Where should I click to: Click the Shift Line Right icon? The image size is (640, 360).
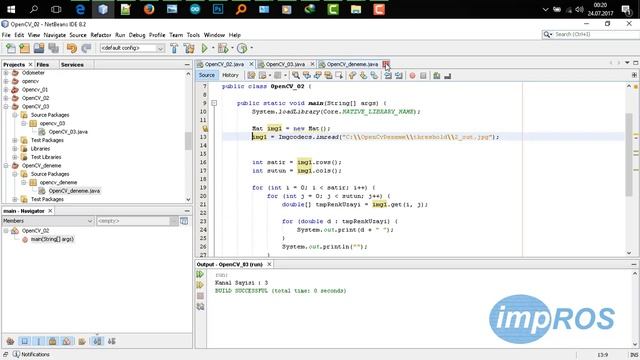coord(399,76)
